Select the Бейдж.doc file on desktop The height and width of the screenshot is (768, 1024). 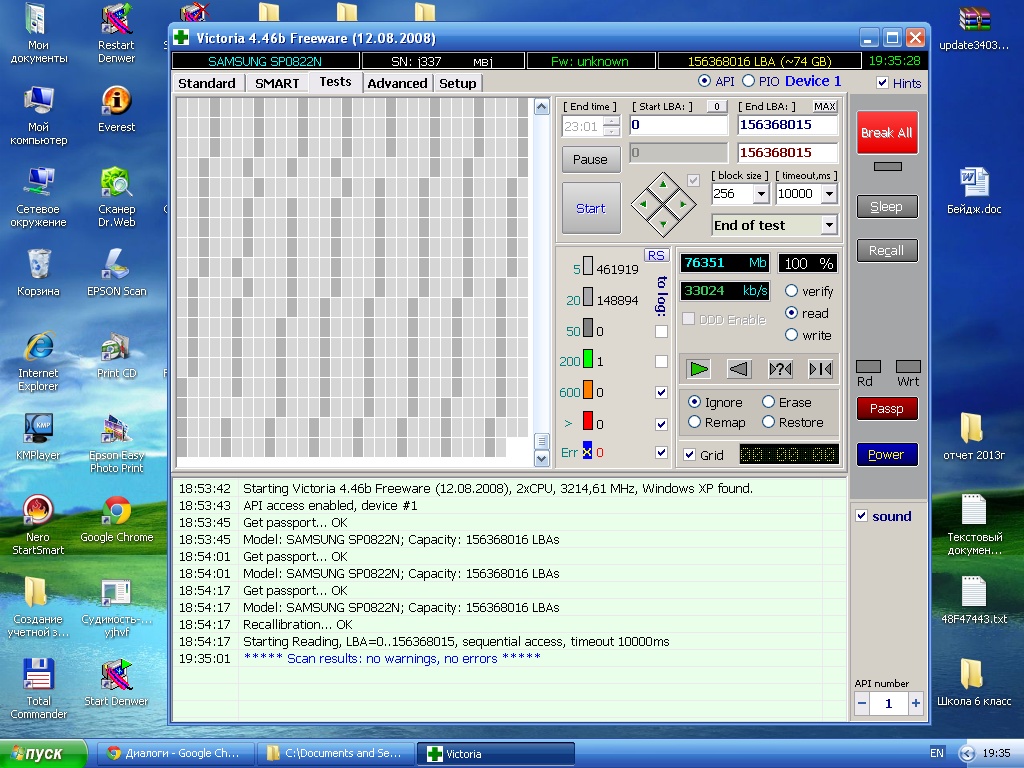[x=974, y=191]
